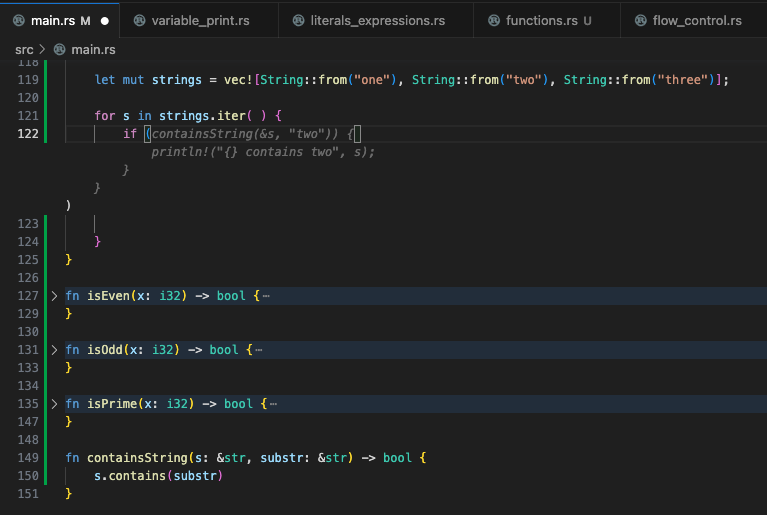Viewport: 767px width, 515px height.
Task: Click the ghost suggestion println! text
Action: tap(263, 152)
